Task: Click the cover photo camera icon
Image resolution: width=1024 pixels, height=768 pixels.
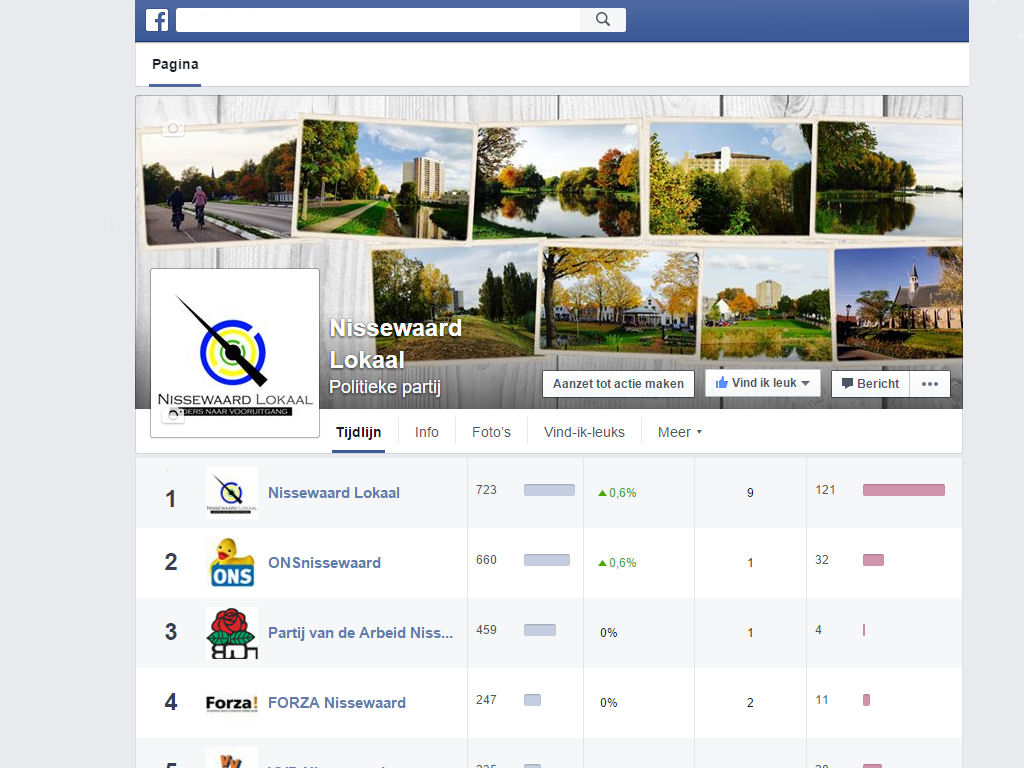Action: pos(173,128)
